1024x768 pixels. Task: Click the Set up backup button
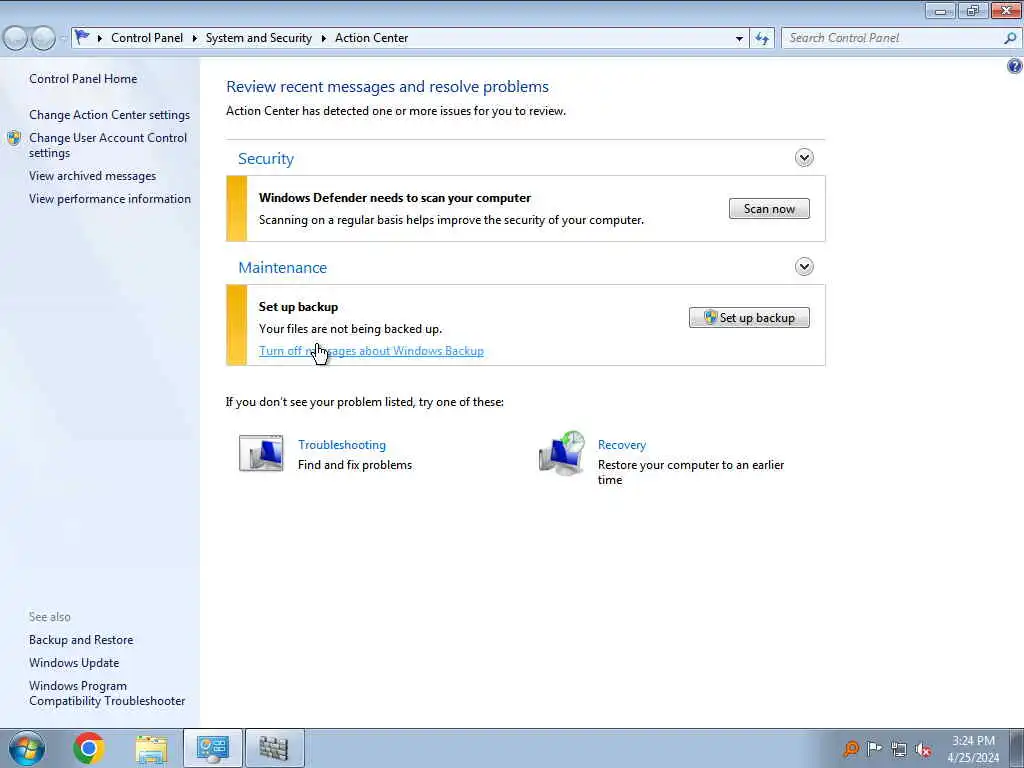pyautogui.click(x=749, y=318)
